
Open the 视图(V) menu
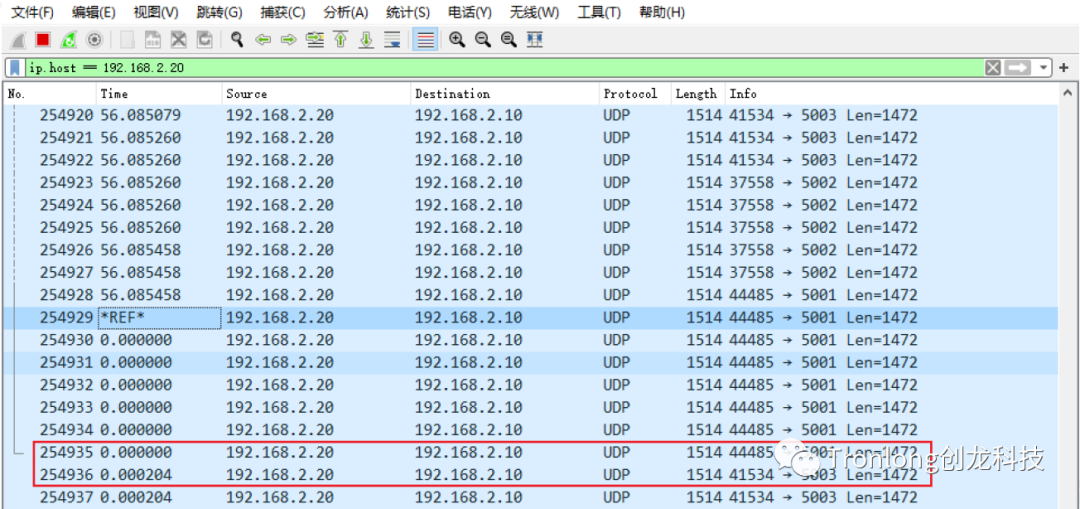pos(156,12)
